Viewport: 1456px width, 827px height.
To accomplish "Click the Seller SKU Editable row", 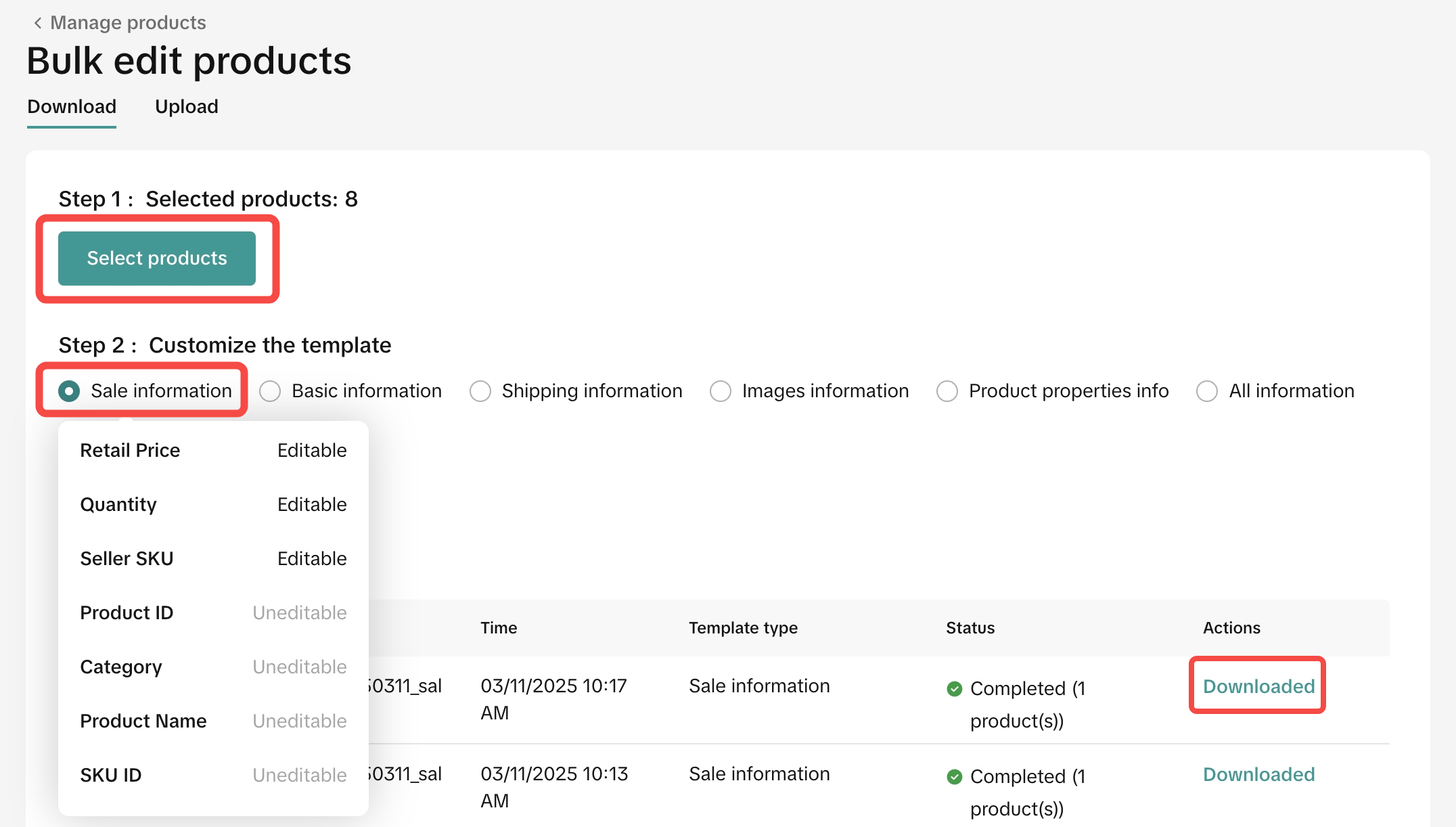I will coord(213,559).
